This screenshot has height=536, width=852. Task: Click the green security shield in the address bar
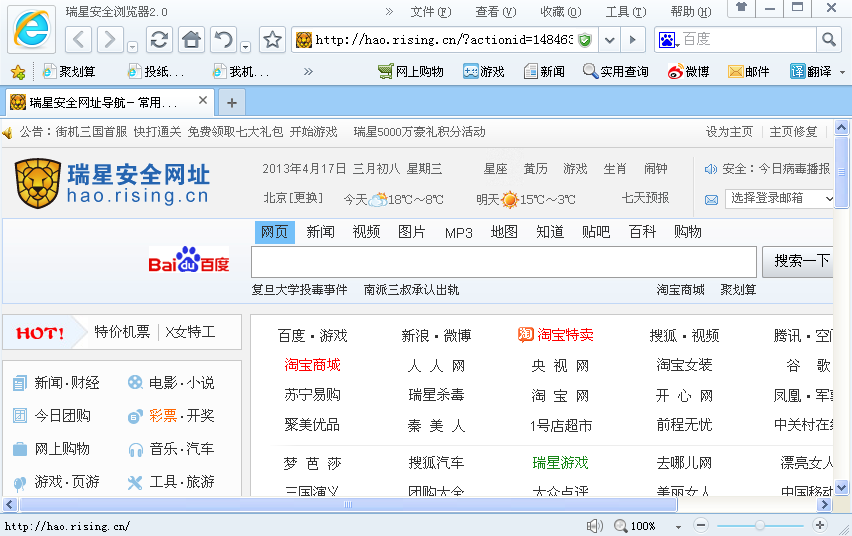585,40
